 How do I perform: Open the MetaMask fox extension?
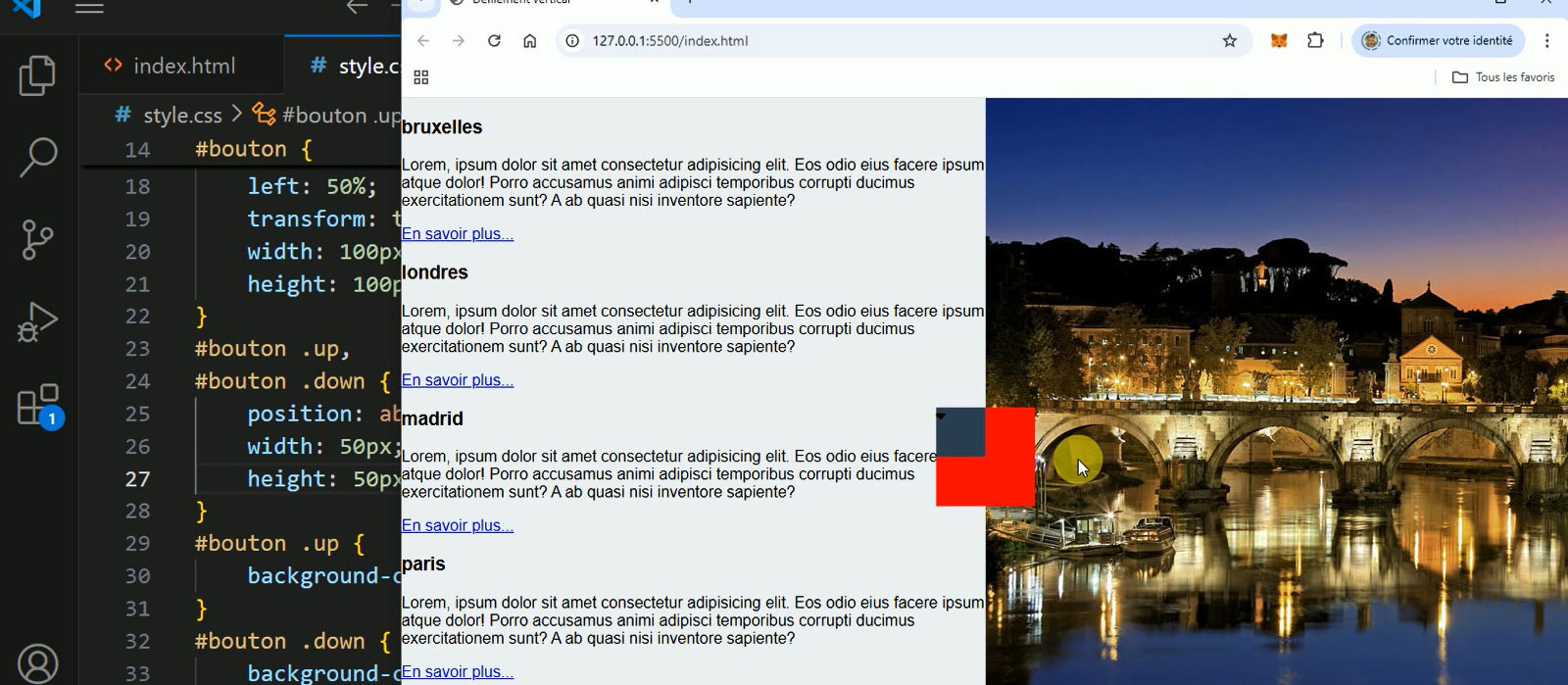(x=1279, y=41)
